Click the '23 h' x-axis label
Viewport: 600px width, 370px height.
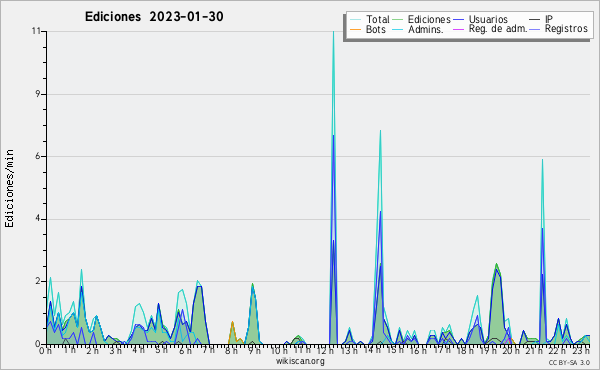(x=581, y=350)
